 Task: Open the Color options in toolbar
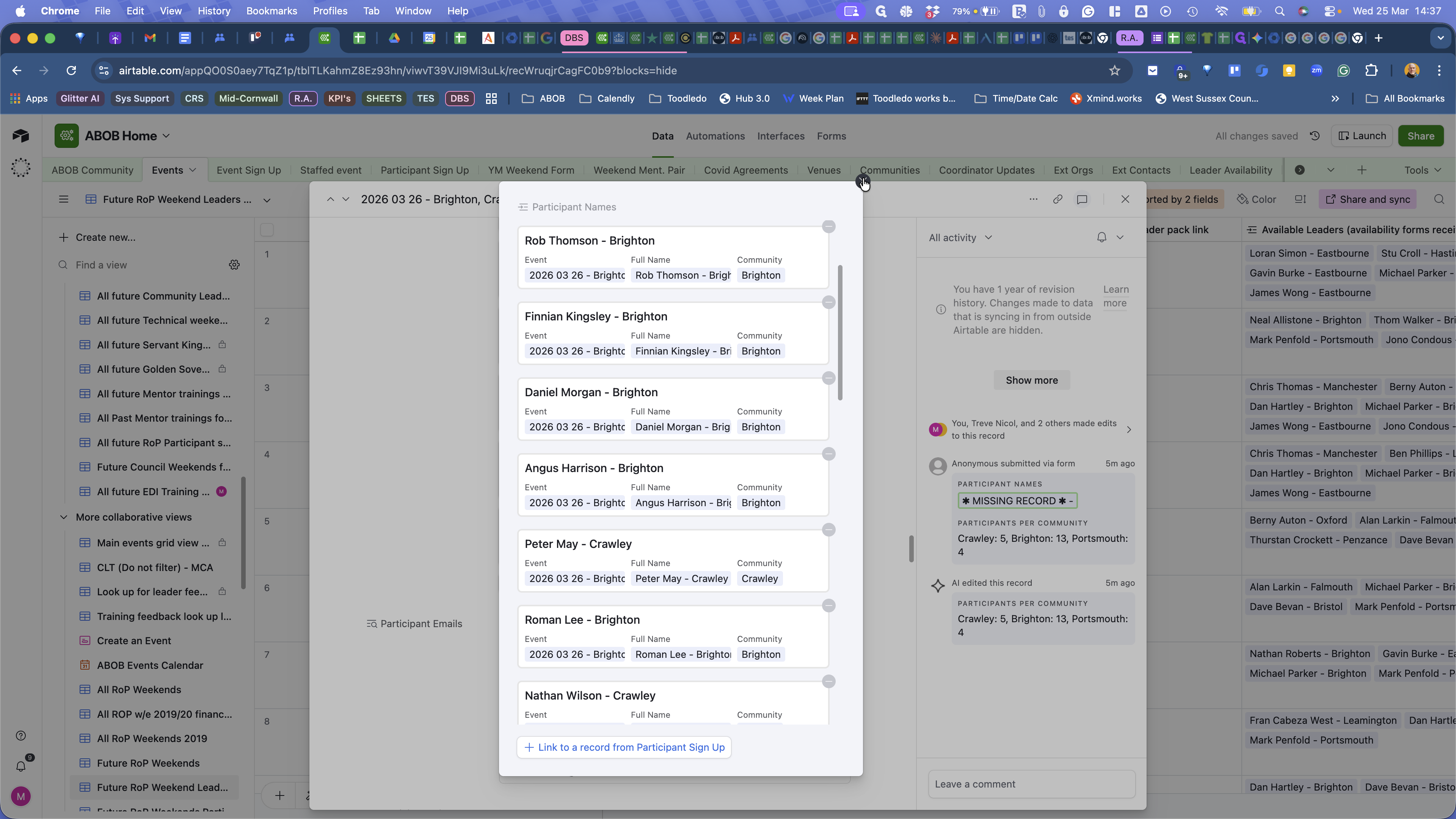(1256, 199)
